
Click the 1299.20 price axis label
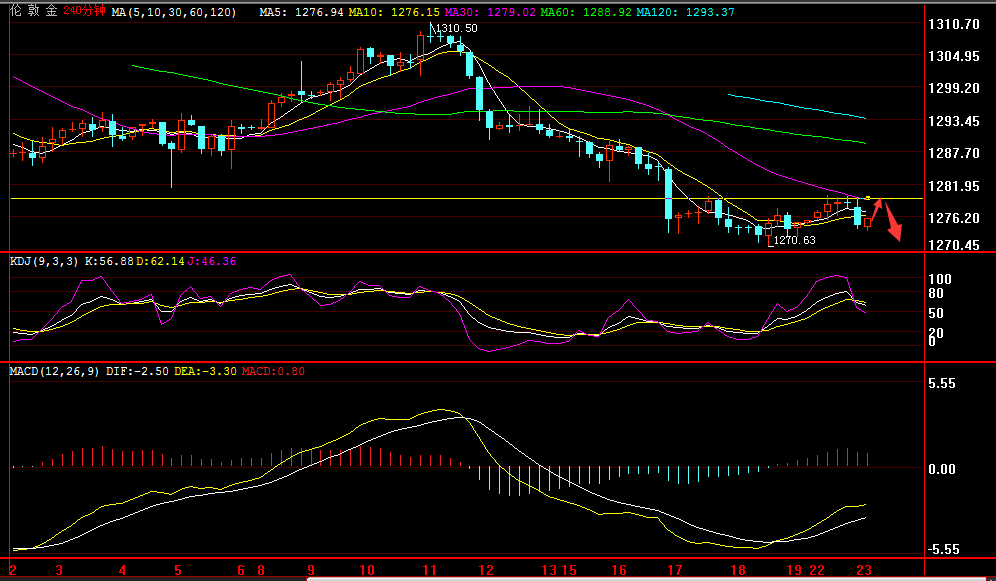(952, 88)
